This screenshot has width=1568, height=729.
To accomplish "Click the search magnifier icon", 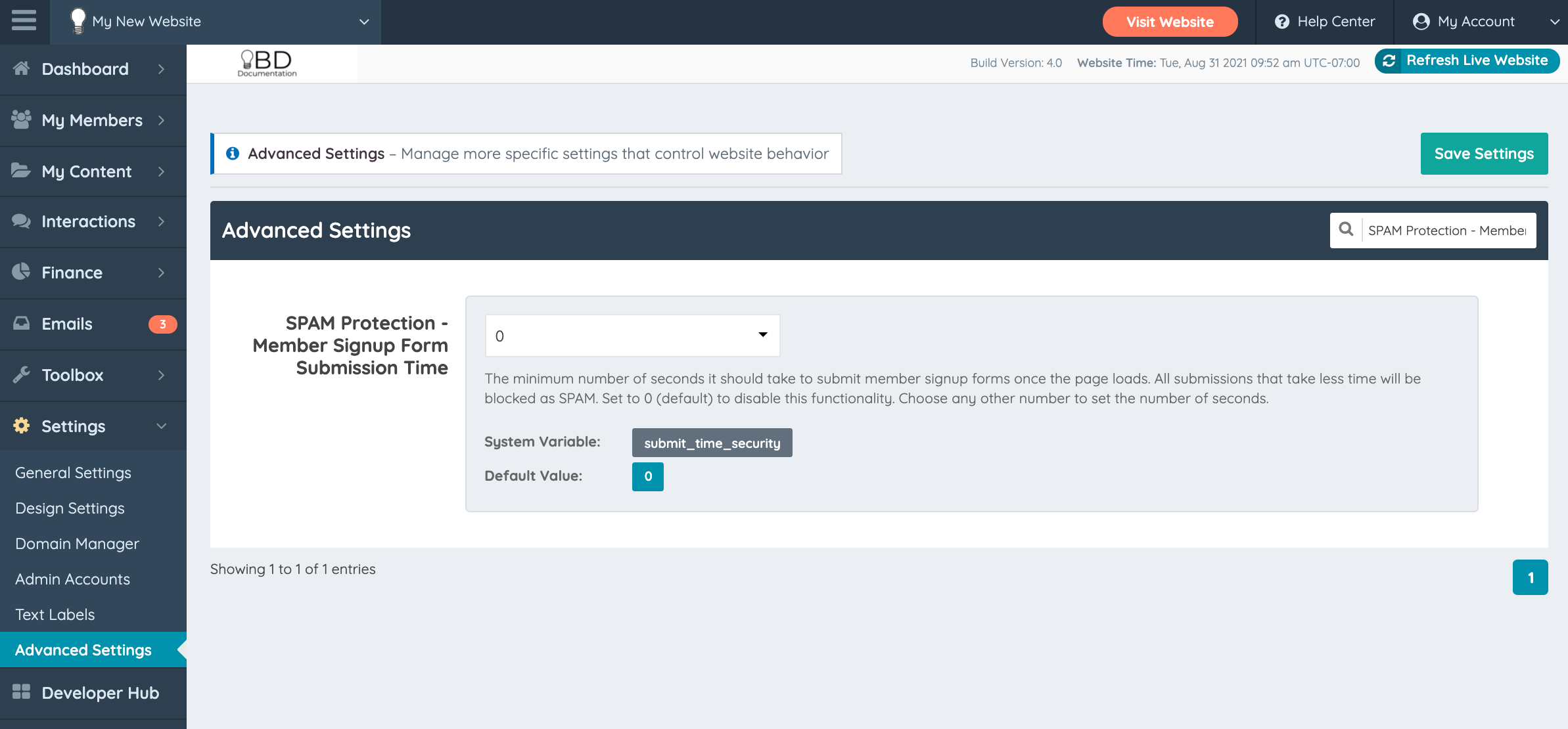I will click(x=1346, y=230).
